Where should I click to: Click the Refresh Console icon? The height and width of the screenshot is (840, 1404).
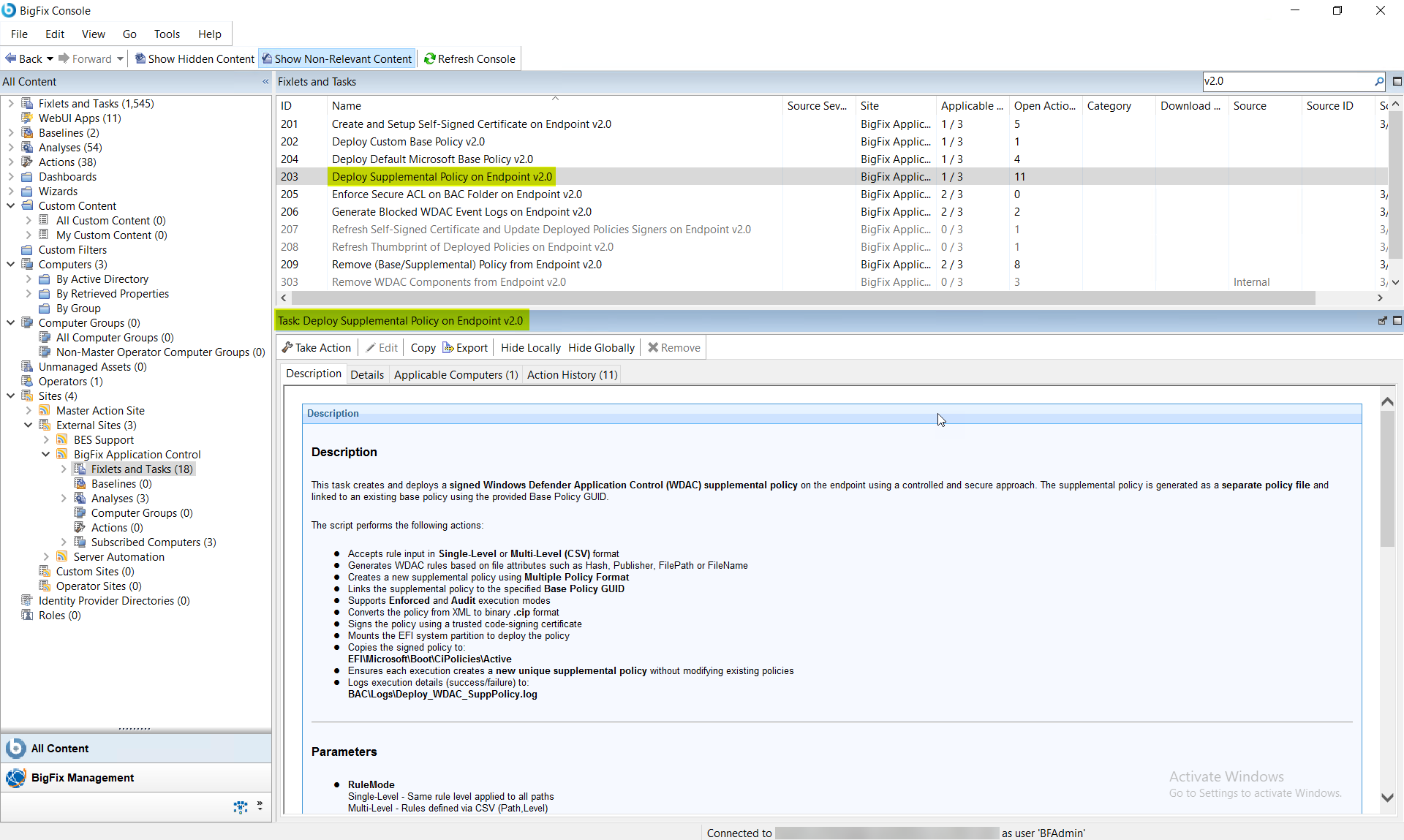[430, 58]
